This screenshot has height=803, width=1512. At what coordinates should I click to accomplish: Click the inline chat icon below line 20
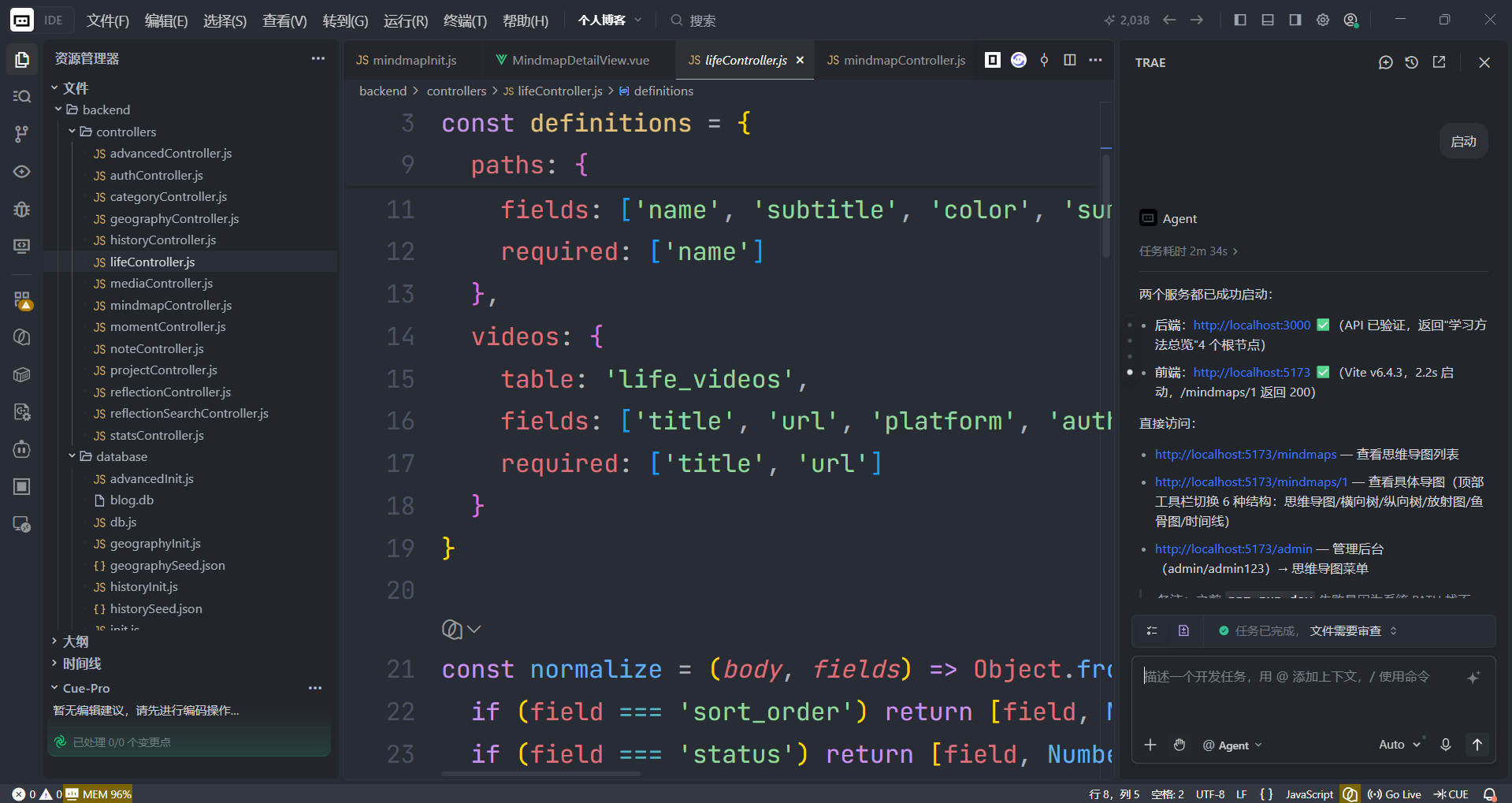pos(451,629)
